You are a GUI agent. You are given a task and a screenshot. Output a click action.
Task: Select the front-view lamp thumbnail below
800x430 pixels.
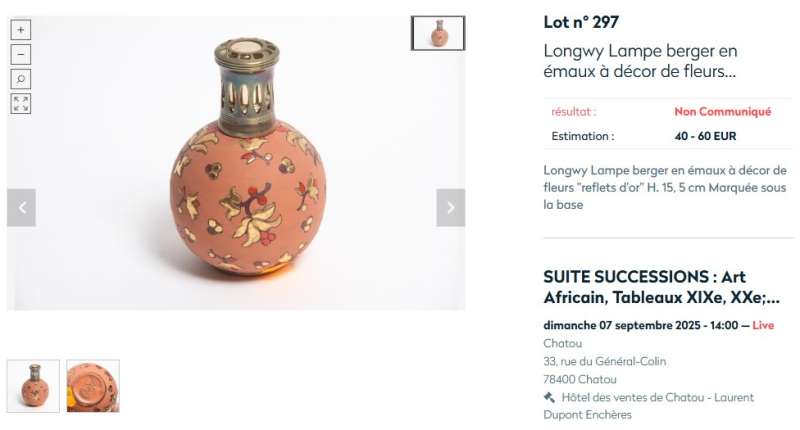tap(33, 386)
